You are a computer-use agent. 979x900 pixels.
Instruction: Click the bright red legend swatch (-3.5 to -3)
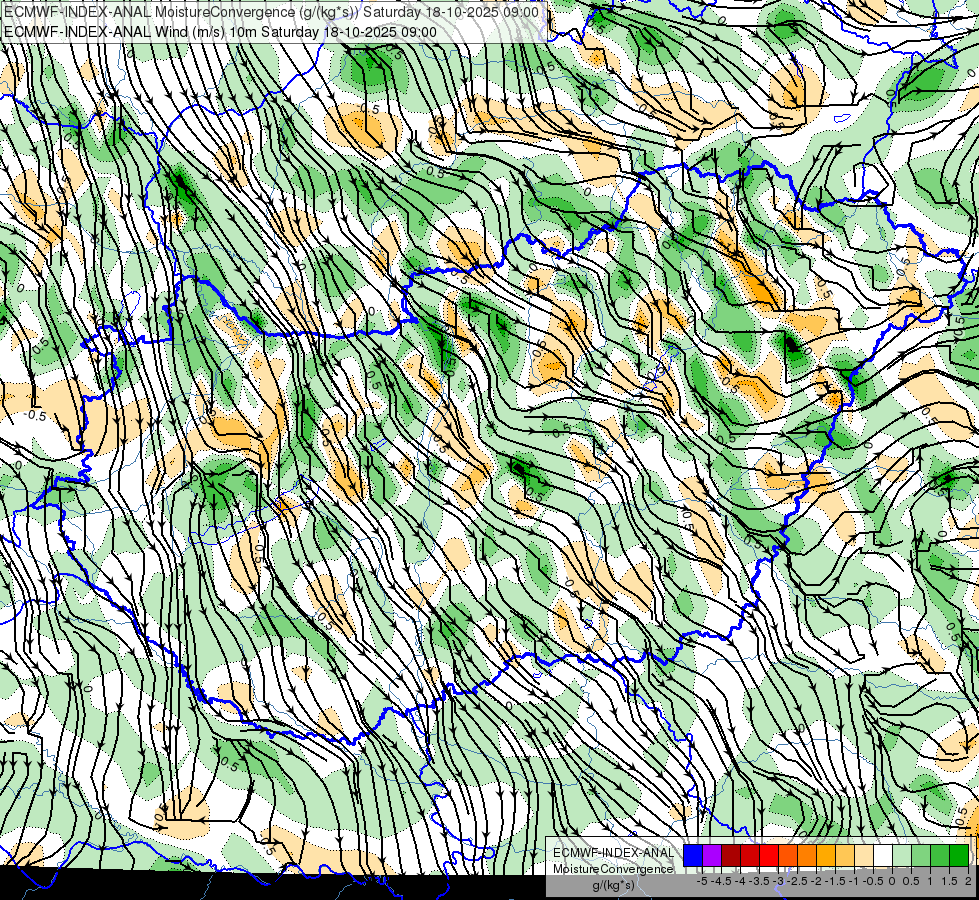click(769, 856)
